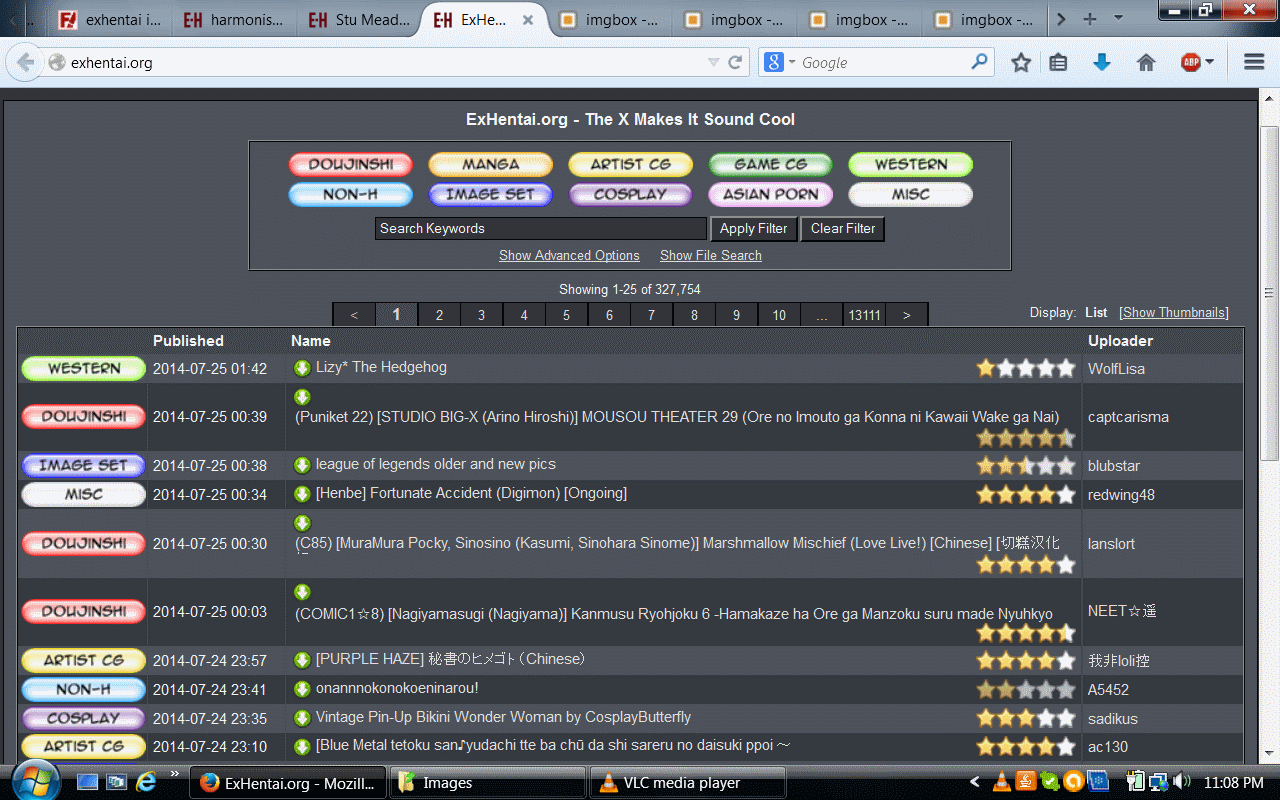Go back using the browser back arrow
This screenshot has width=1280, height=800.
pyautogui.click(x=26, y=62)
